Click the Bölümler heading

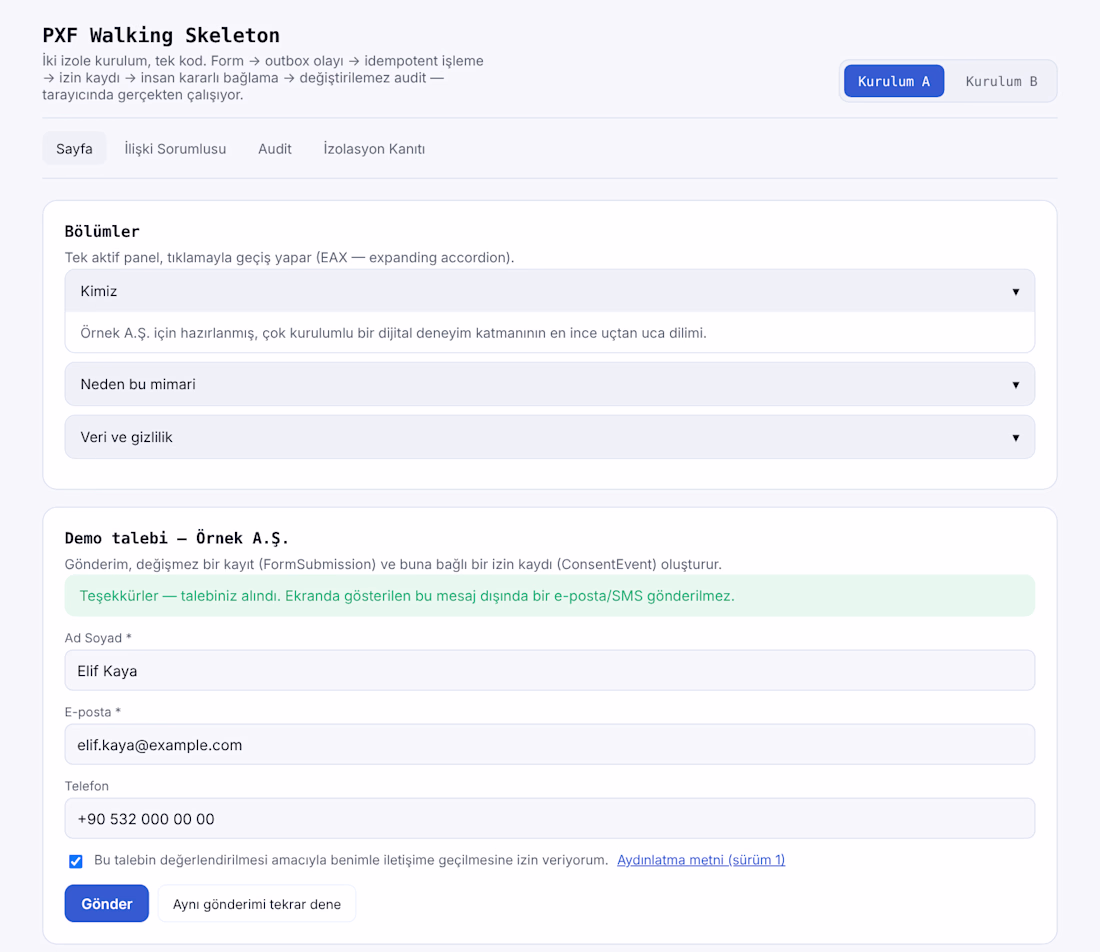102,232
